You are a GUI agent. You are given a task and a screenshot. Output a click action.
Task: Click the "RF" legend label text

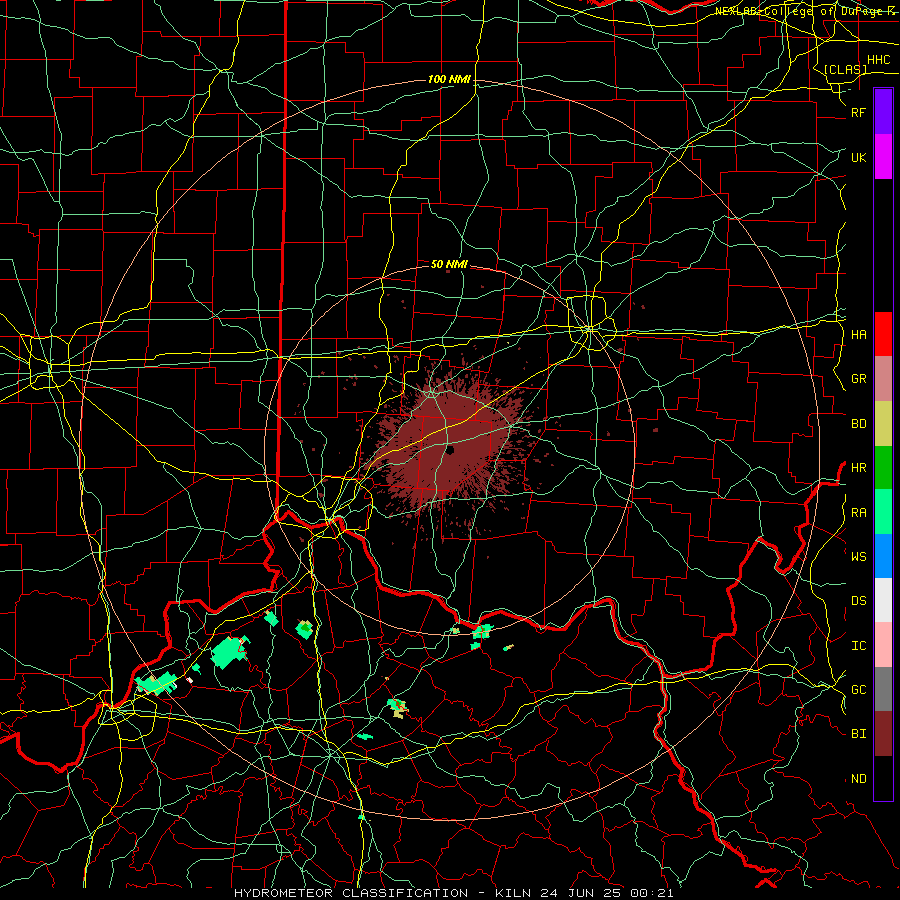(859, 112)
